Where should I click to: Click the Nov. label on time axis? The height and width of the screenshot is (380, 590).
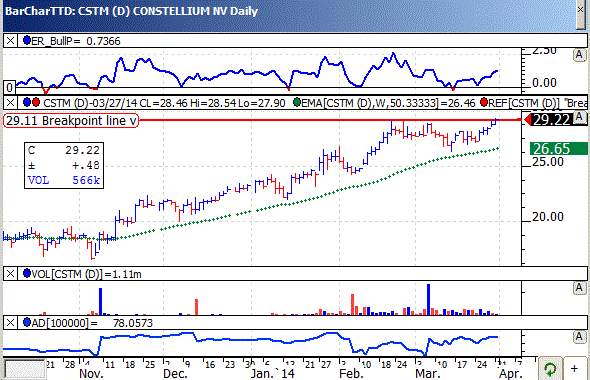[91, 374]
